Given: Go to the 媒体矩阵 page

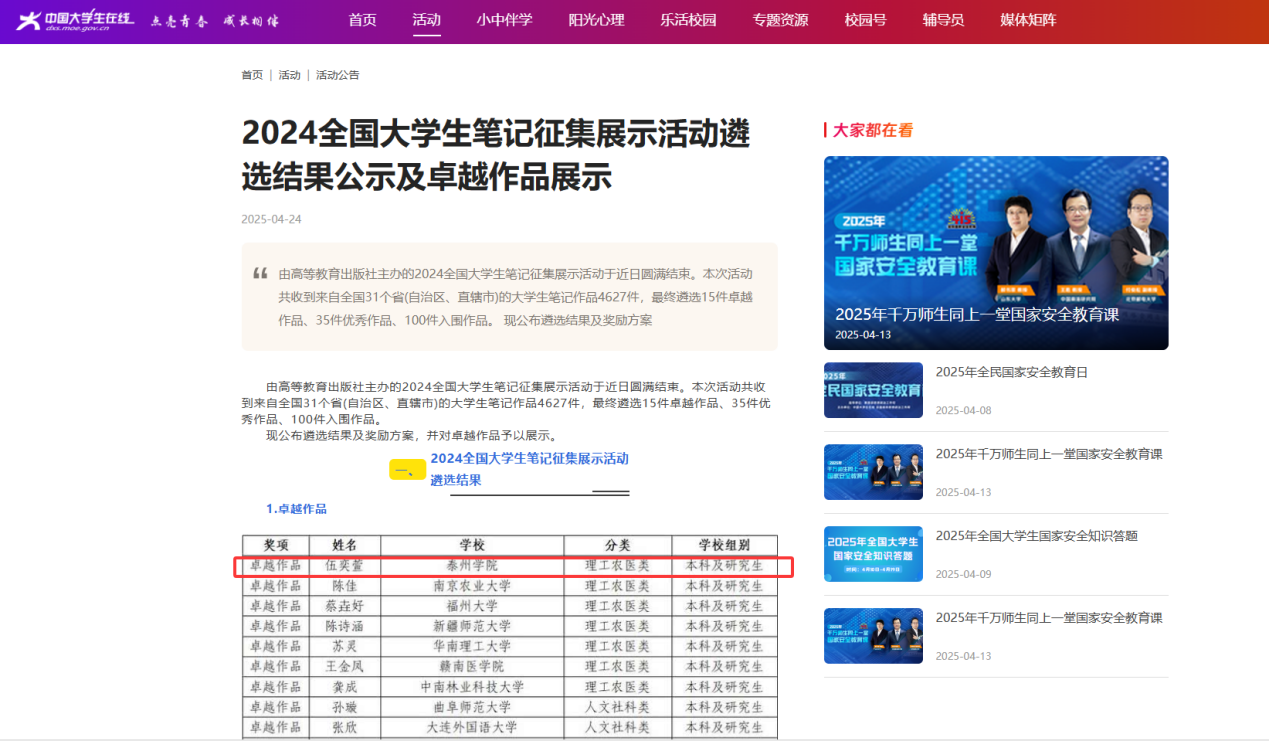Looking at the screenshot, I should click(x=1028, y=20).
